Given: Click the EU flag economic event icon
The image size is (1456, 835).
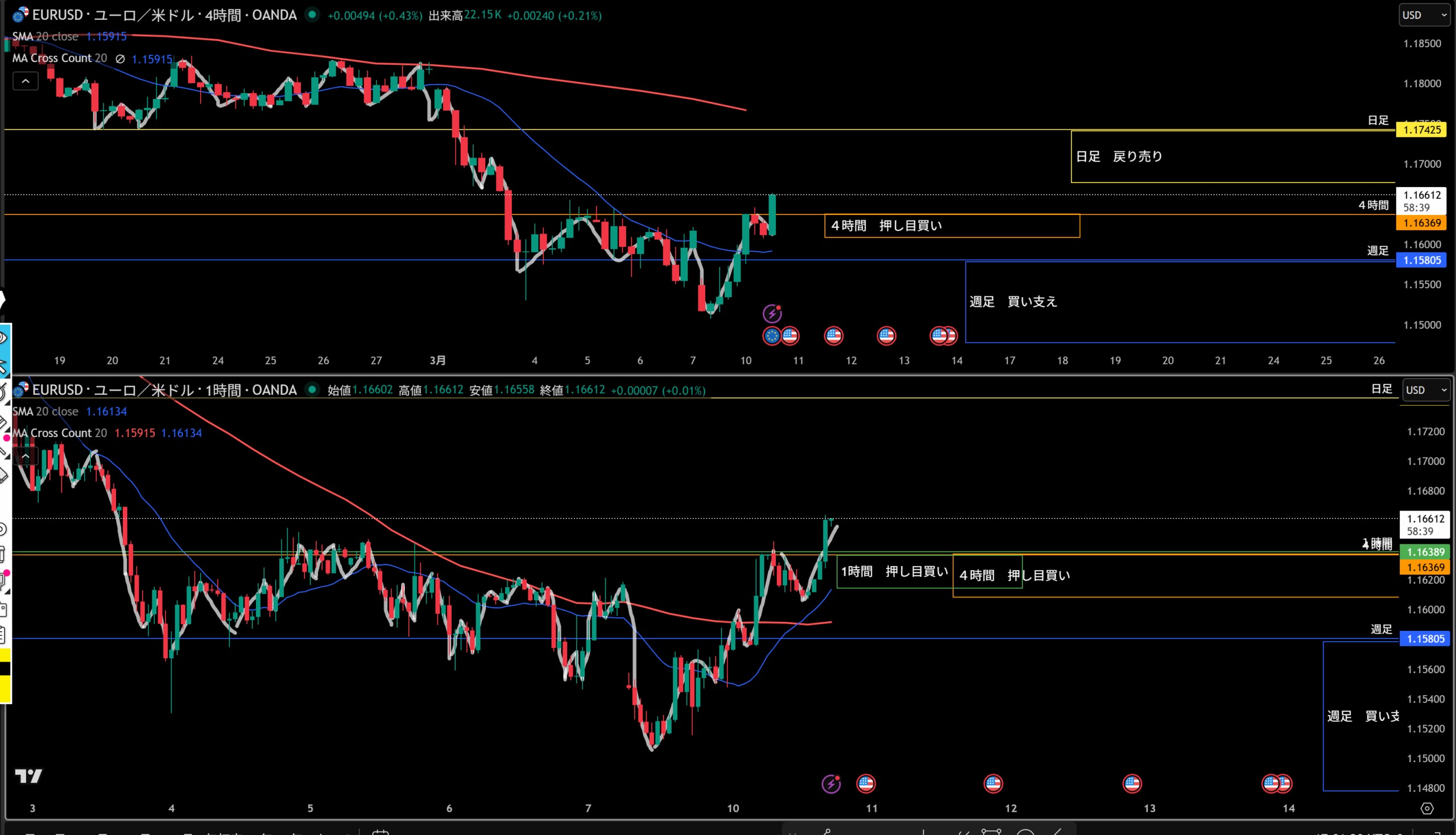Looking at the screenshot, I should pos(772,336).
